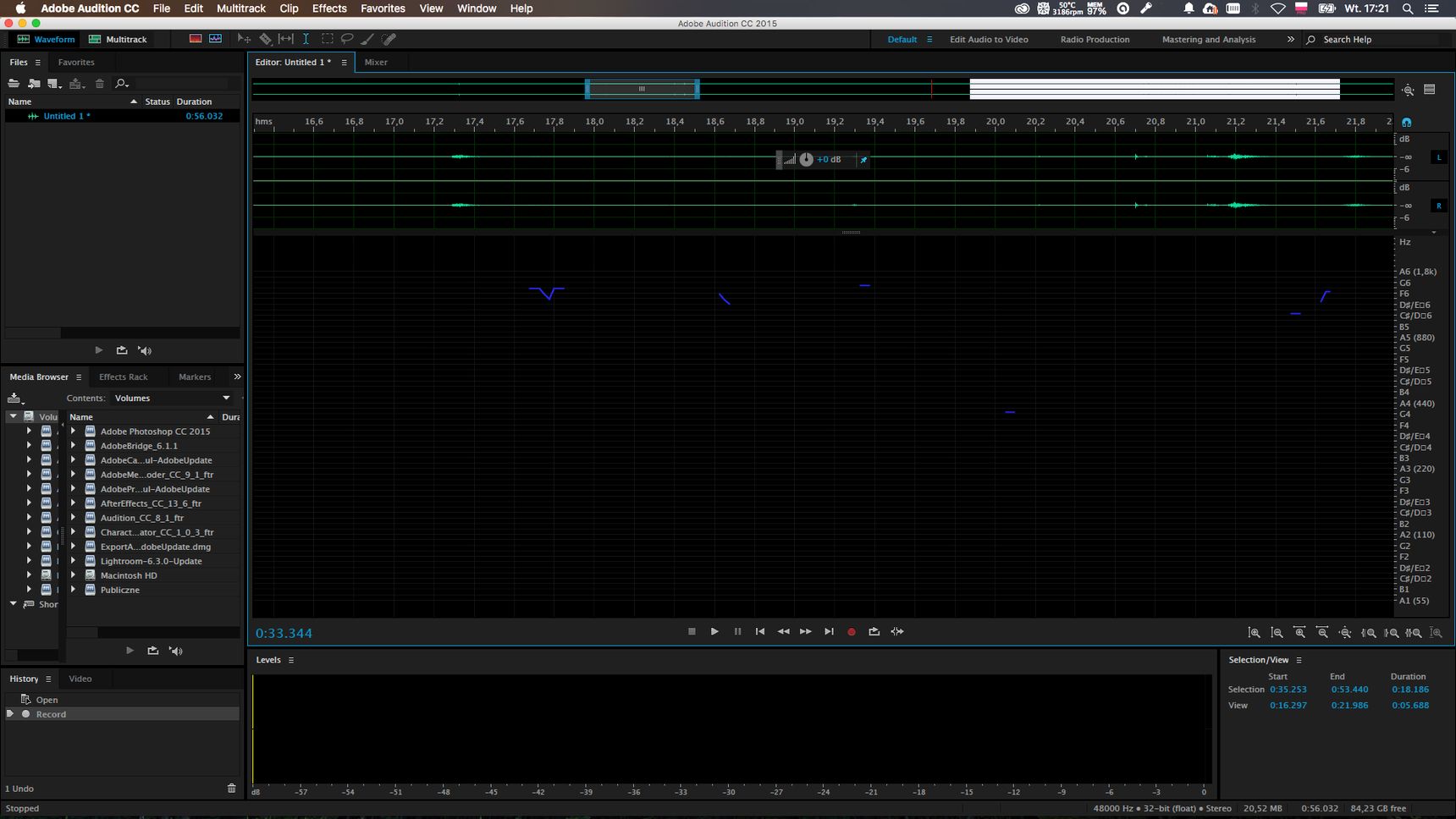Open the macOS notification bell icon
The image size is (1456, 819).
[1189, 8]
